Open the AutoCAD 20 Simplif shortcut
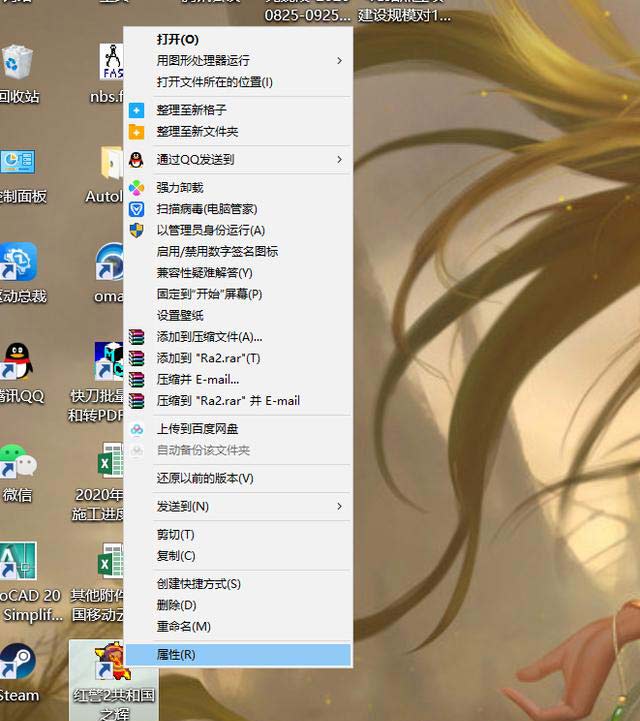 pyautogui.click(x=18, y=561)
